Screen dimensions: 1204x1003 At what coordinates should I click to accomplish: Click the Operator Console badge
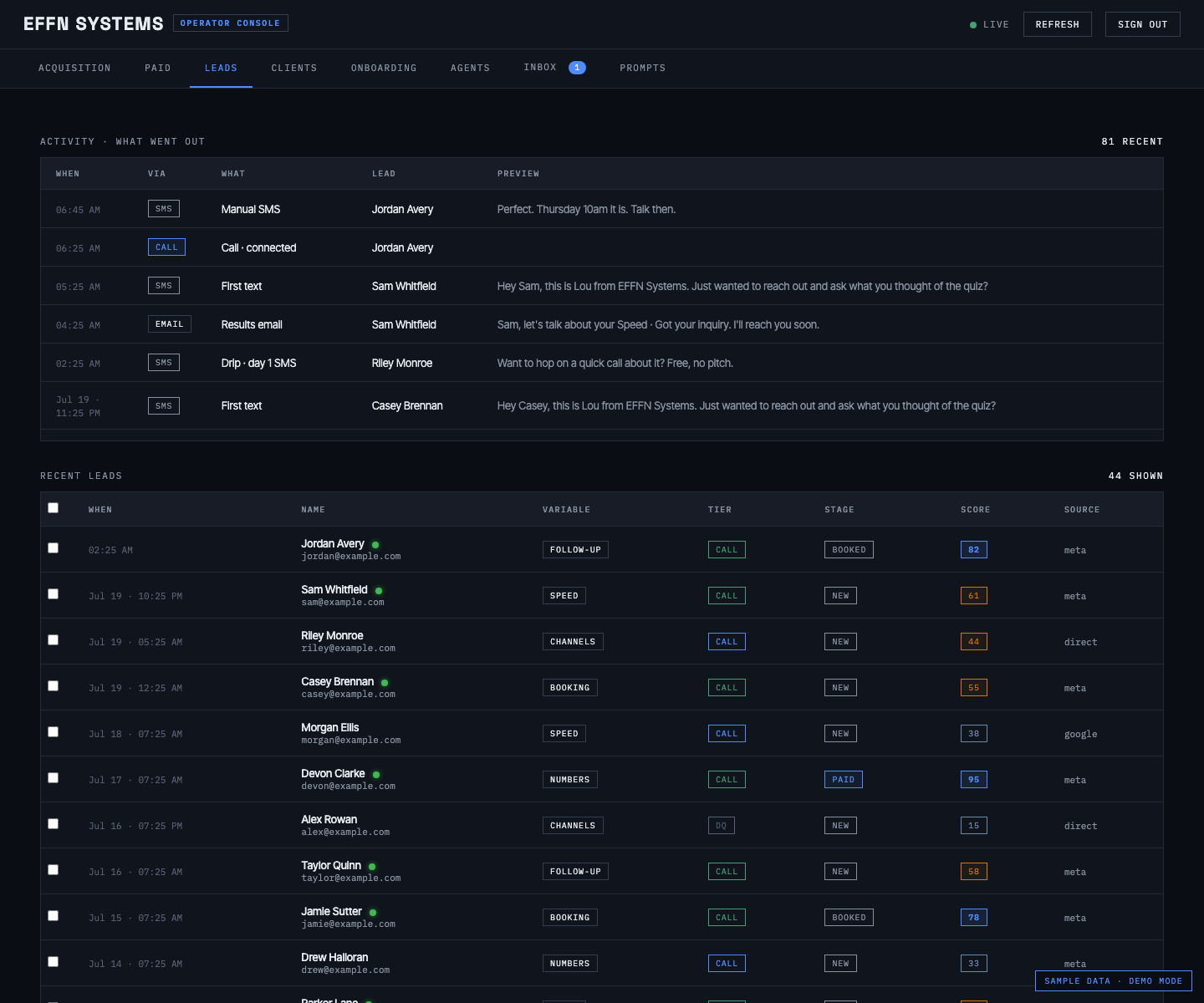(230, 23)
